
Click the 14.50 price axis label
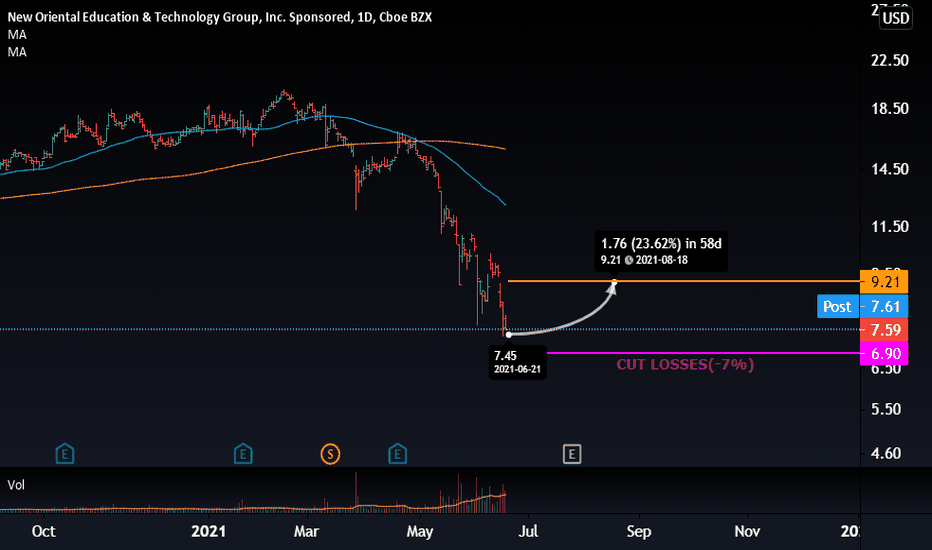[889, 169]
